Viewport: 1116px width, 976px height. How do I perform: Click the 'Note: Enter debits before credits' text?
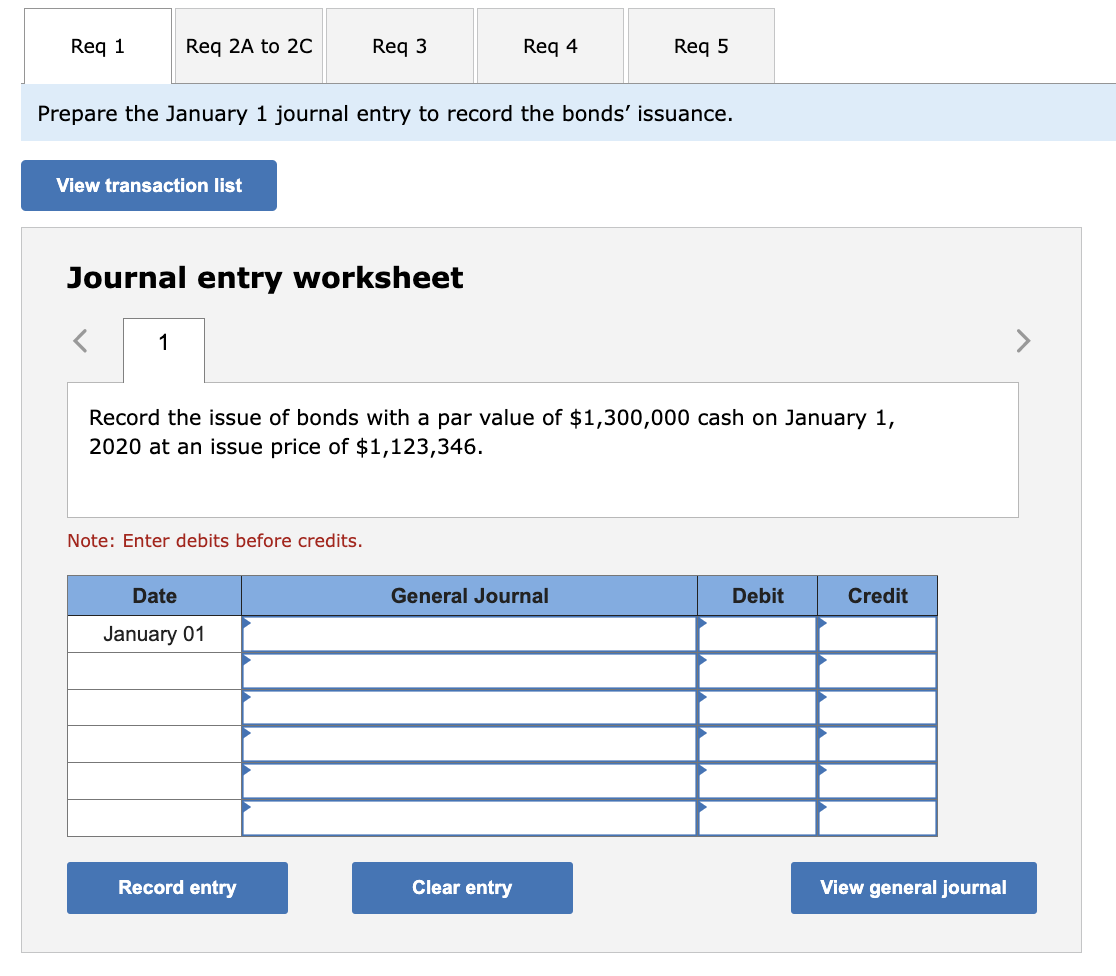[215, 541]
